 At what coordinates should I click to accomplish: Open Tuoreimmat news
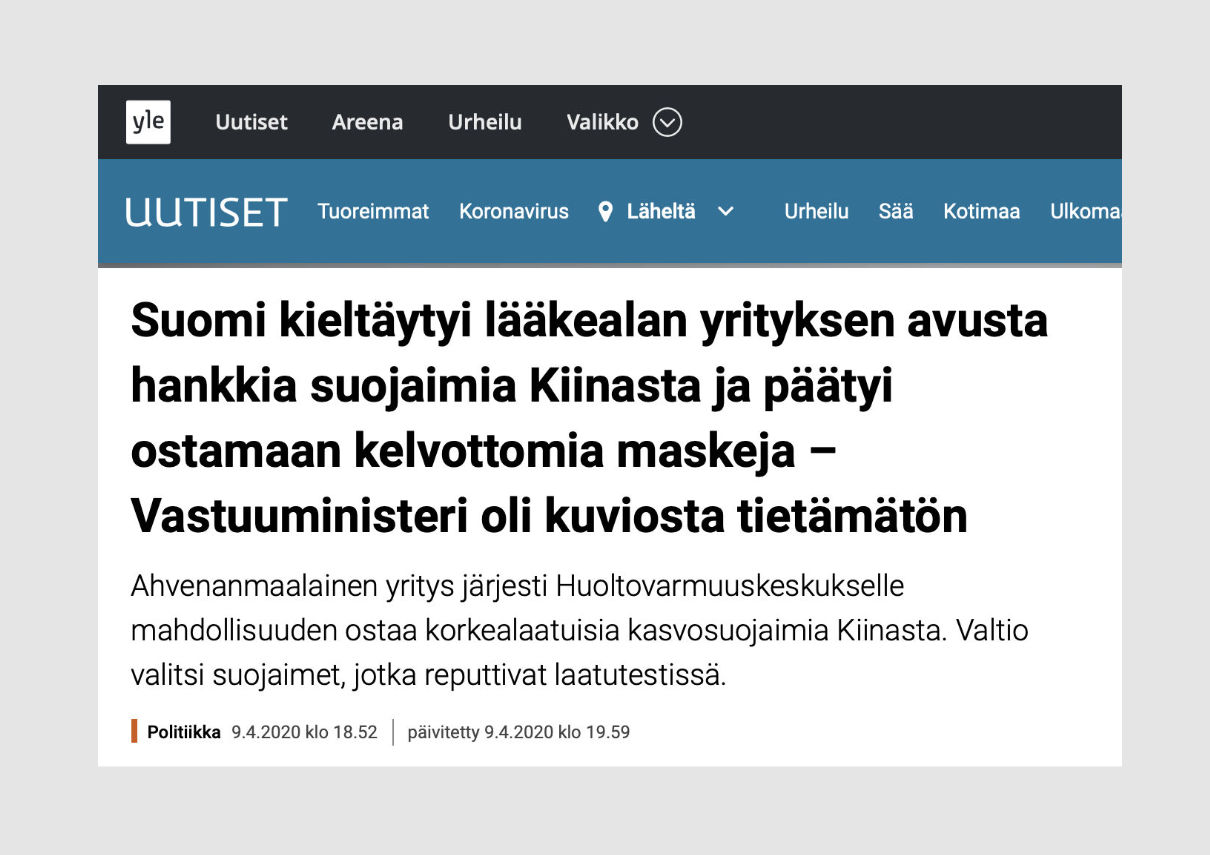point(373,212)
